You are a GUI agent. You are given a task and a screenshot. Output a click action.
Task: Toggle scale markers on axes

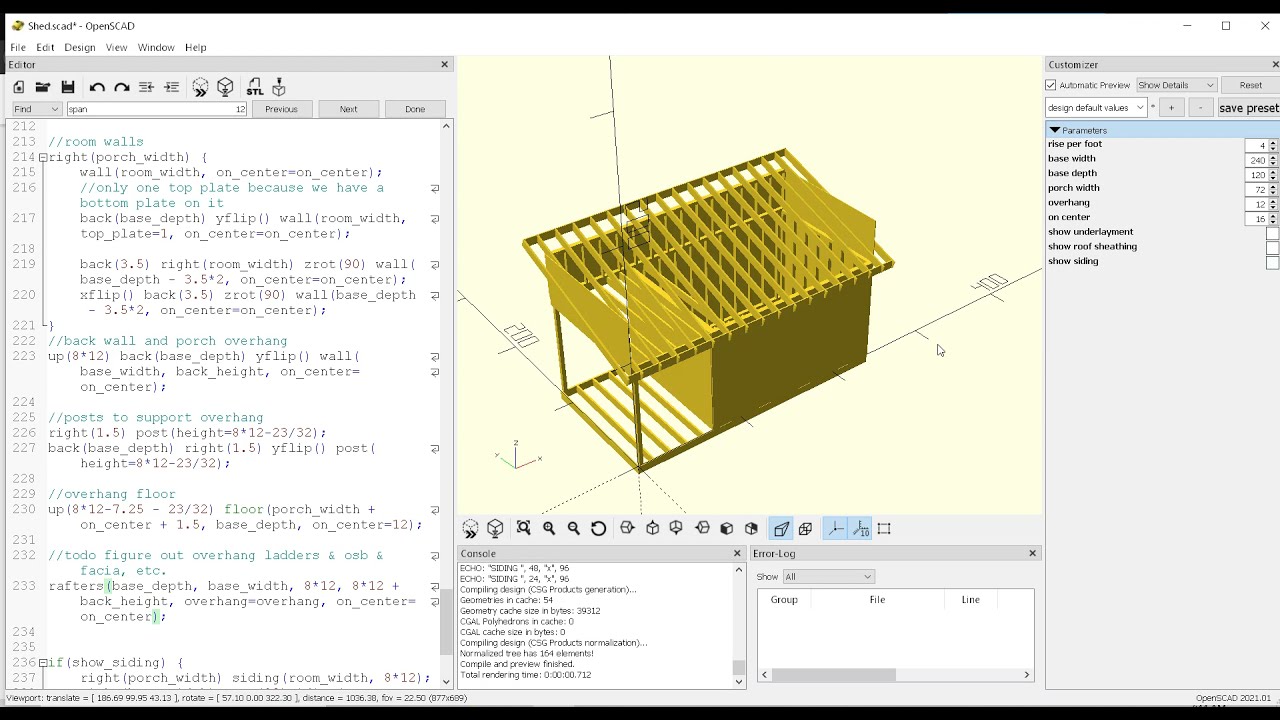pyautogui.click(x=860, y=528)
